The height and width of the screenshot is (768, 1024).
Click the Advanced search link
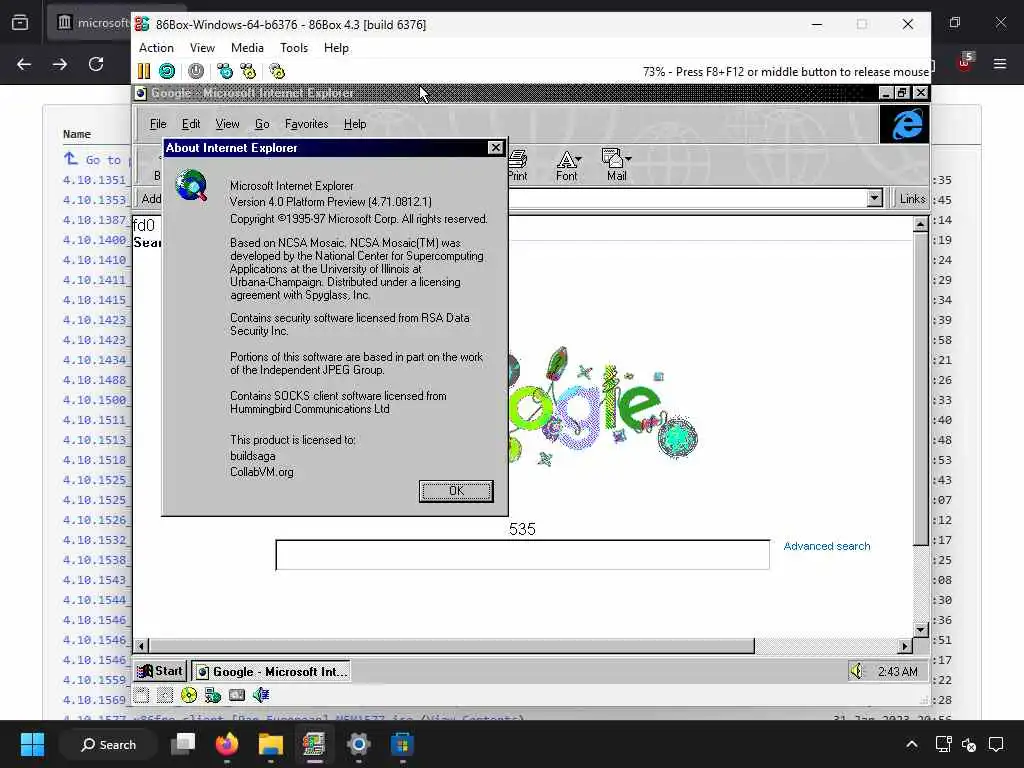(827, 546)
